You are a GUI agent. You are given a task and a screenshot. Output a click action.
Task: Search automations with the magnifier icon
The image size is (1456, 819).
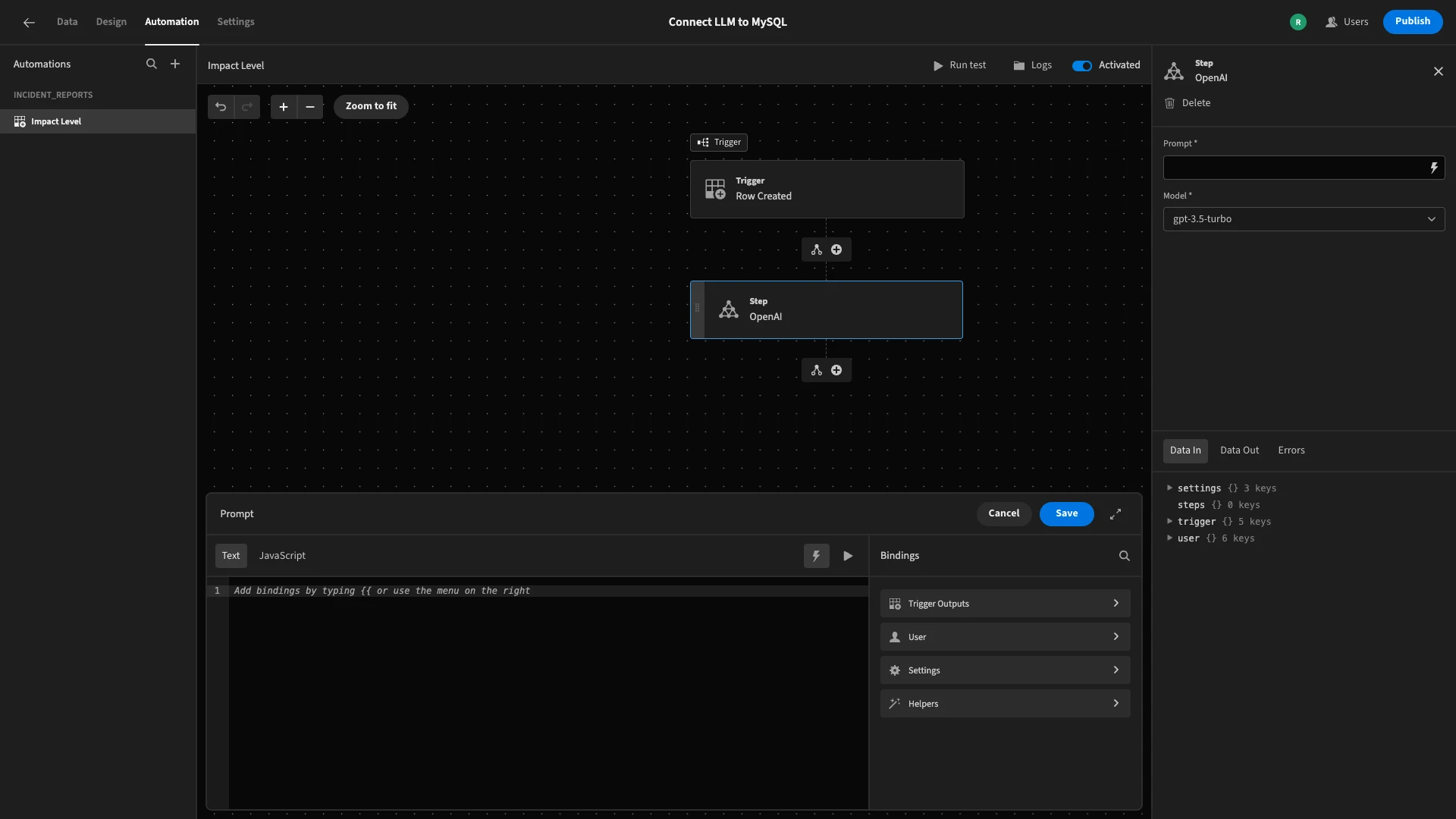[x=152, y=64]
